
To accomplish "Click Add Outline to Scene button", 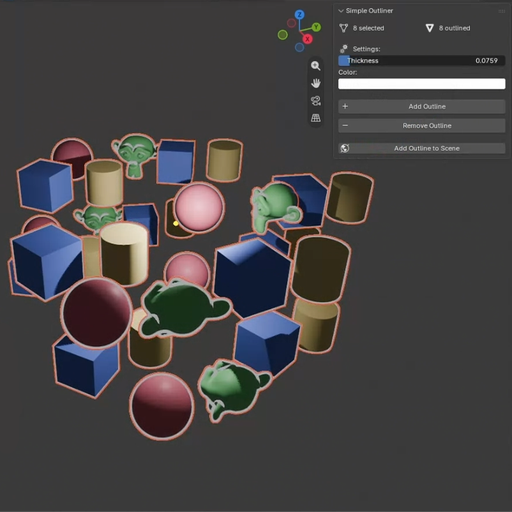I will click(x=422, y=148).
